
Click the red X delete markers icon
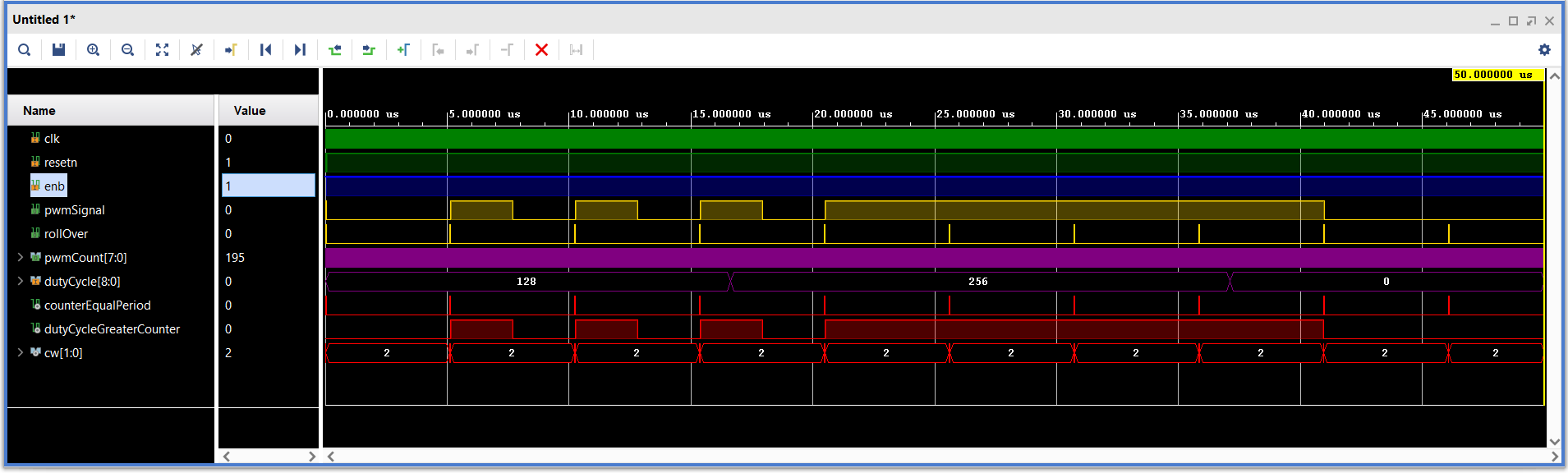(x=541, y=50)
